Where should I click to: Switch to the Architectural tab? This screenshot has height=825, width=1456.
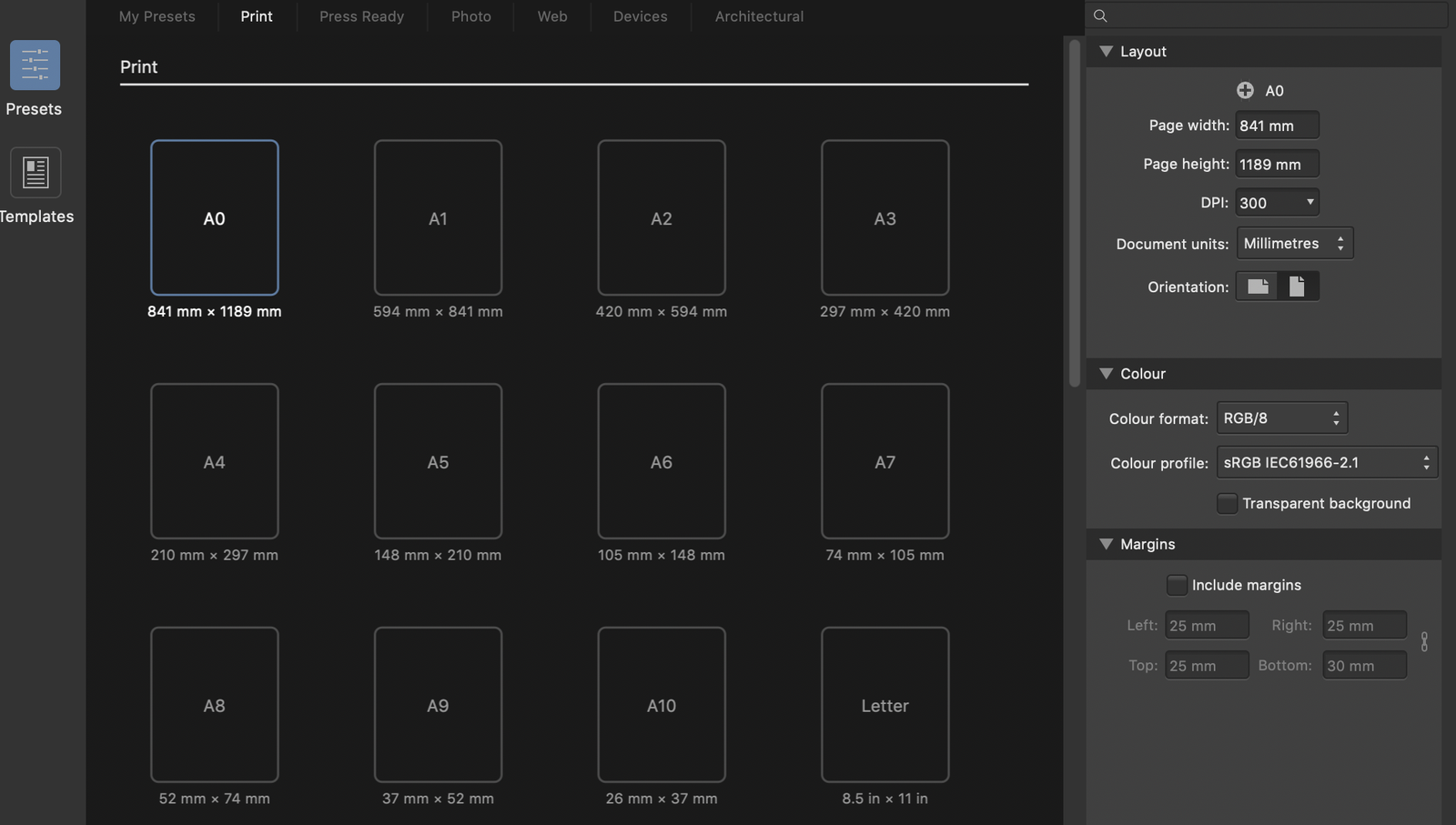coord(759,16)
